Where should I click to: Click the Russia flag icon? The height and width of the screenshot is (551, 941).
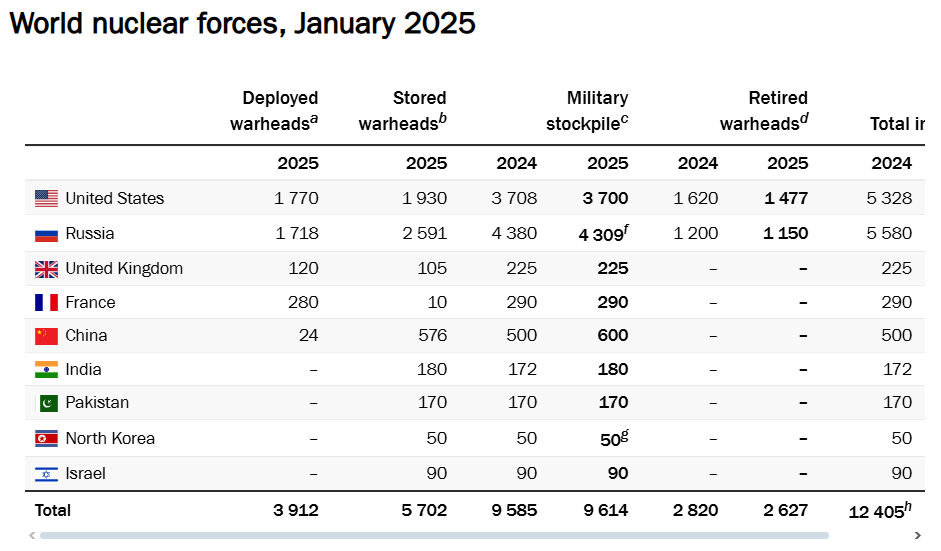[x=46, y=235]
